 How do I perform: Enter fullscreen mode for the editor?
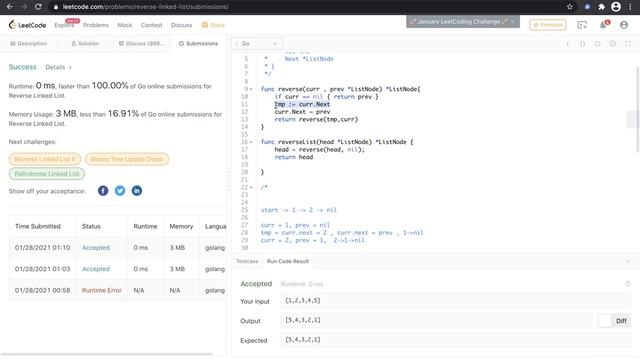(x=628, y=44)
